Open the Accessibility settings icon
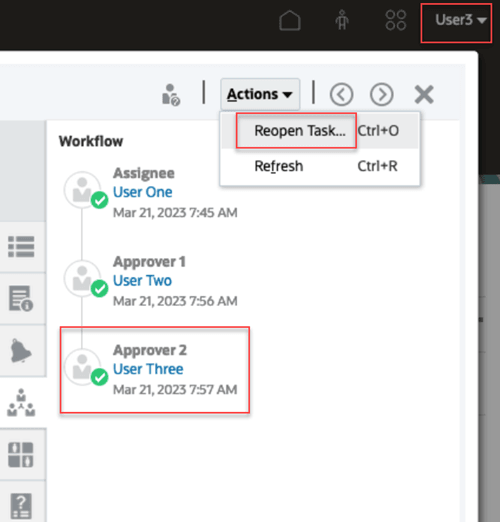This screenshot has width=500, height=522. 342,20
